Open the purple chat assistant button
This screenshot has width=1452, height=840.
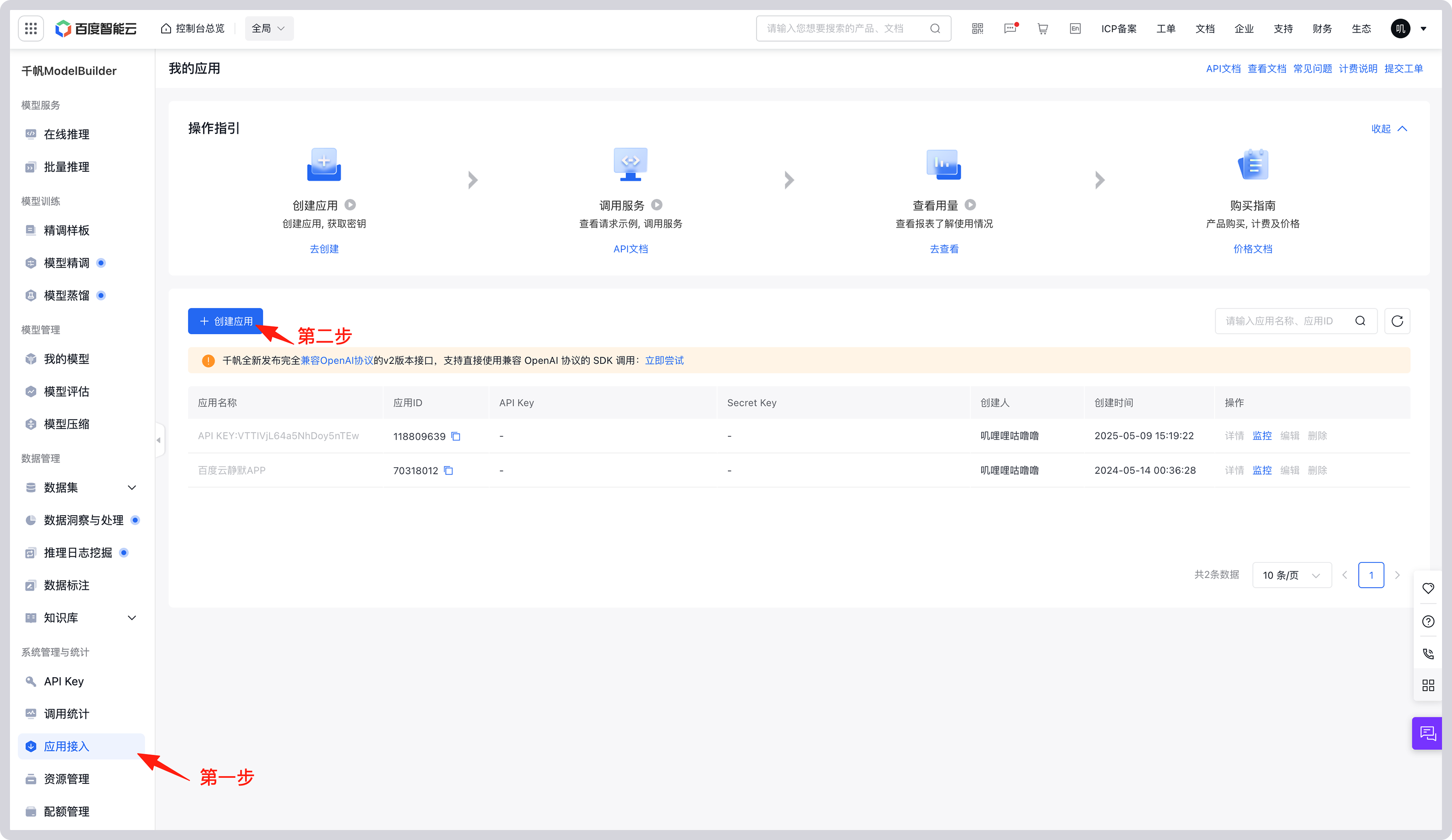tap(1428, 733)
